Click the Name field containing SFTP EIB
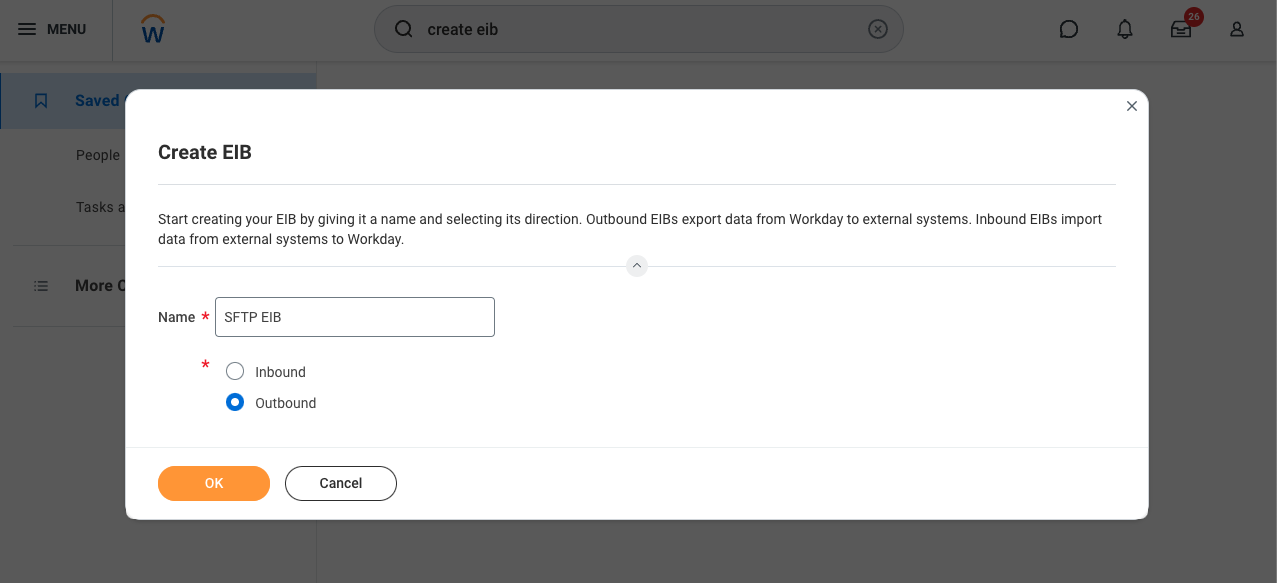 355,317
